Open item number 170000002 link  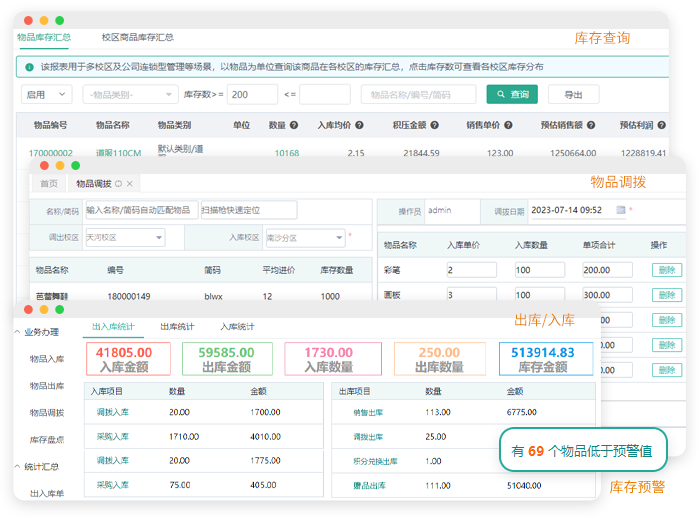point(51,153)
